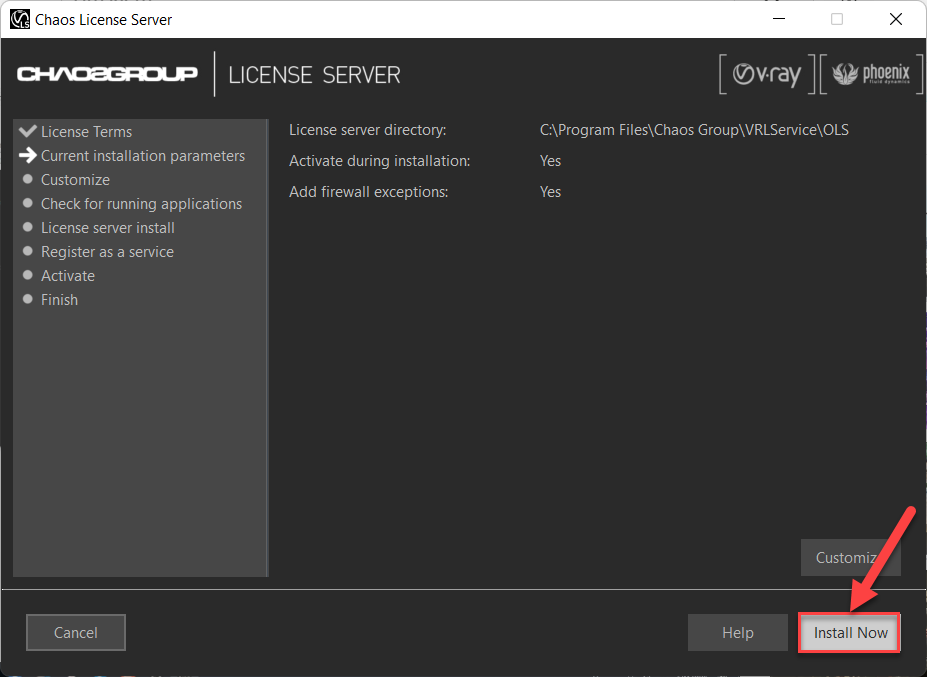Viewport: 927px width, 677px height.
Task: Click the License server directory label
Action: (368, 130)
